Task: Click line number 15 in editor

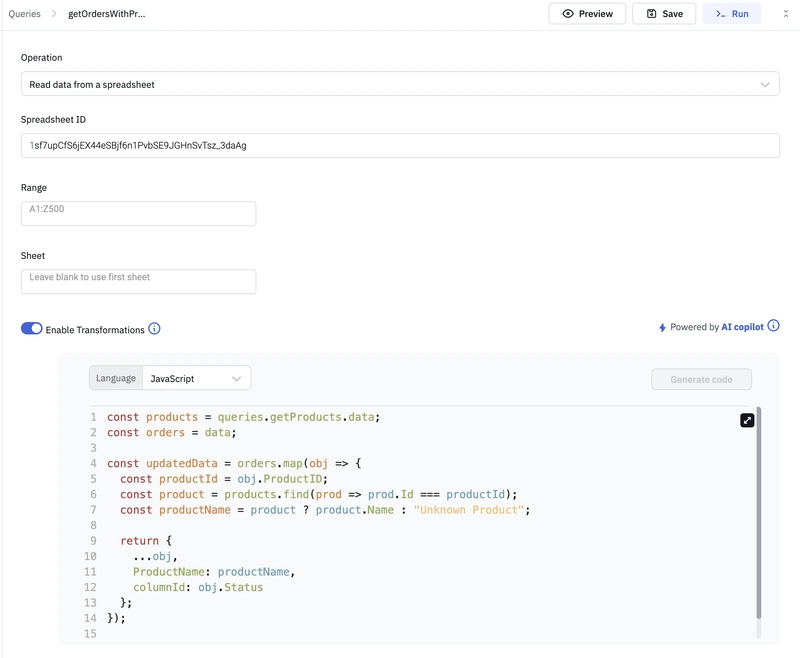Action: pyautogui.click(x=90, y=634)
